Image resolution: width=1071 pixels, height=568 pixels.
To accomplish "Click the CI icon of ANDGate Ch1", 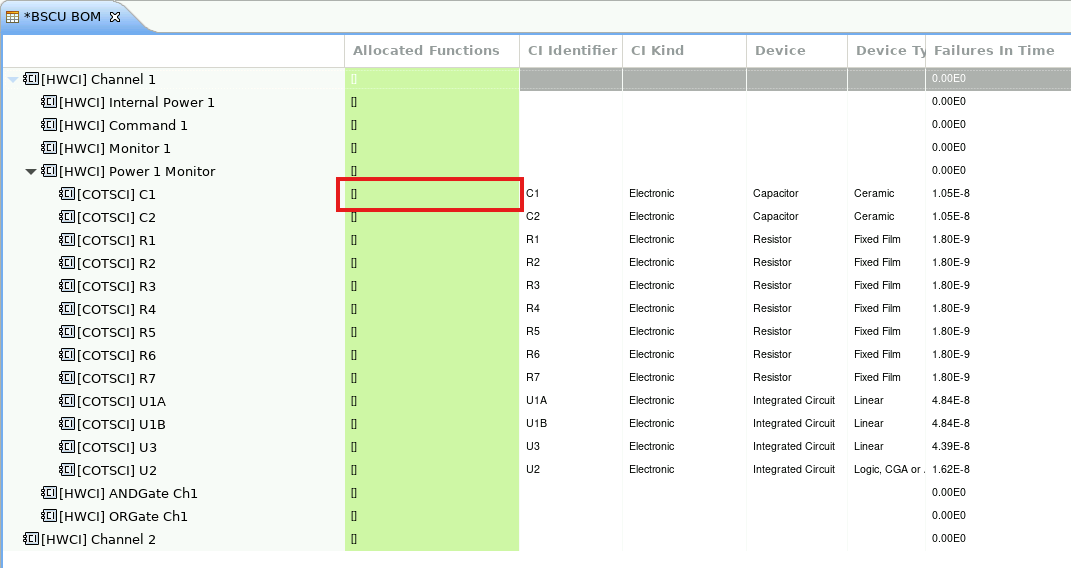I will point(49,493).
